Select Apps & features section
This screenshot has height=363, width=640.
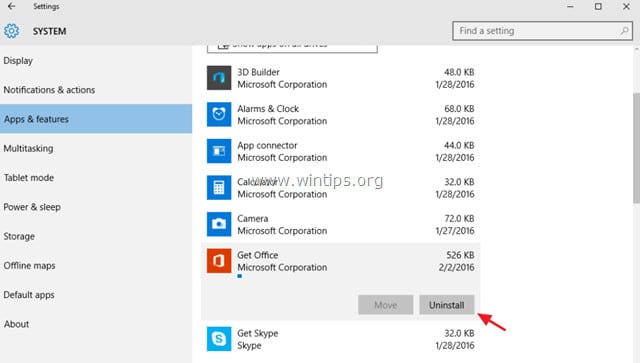96,119
